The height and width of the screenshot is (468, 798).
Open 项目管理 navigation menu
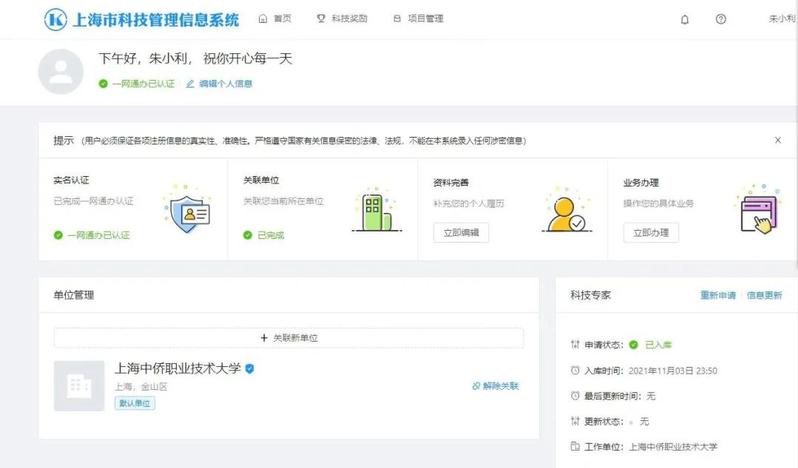[x=418, y=19]
